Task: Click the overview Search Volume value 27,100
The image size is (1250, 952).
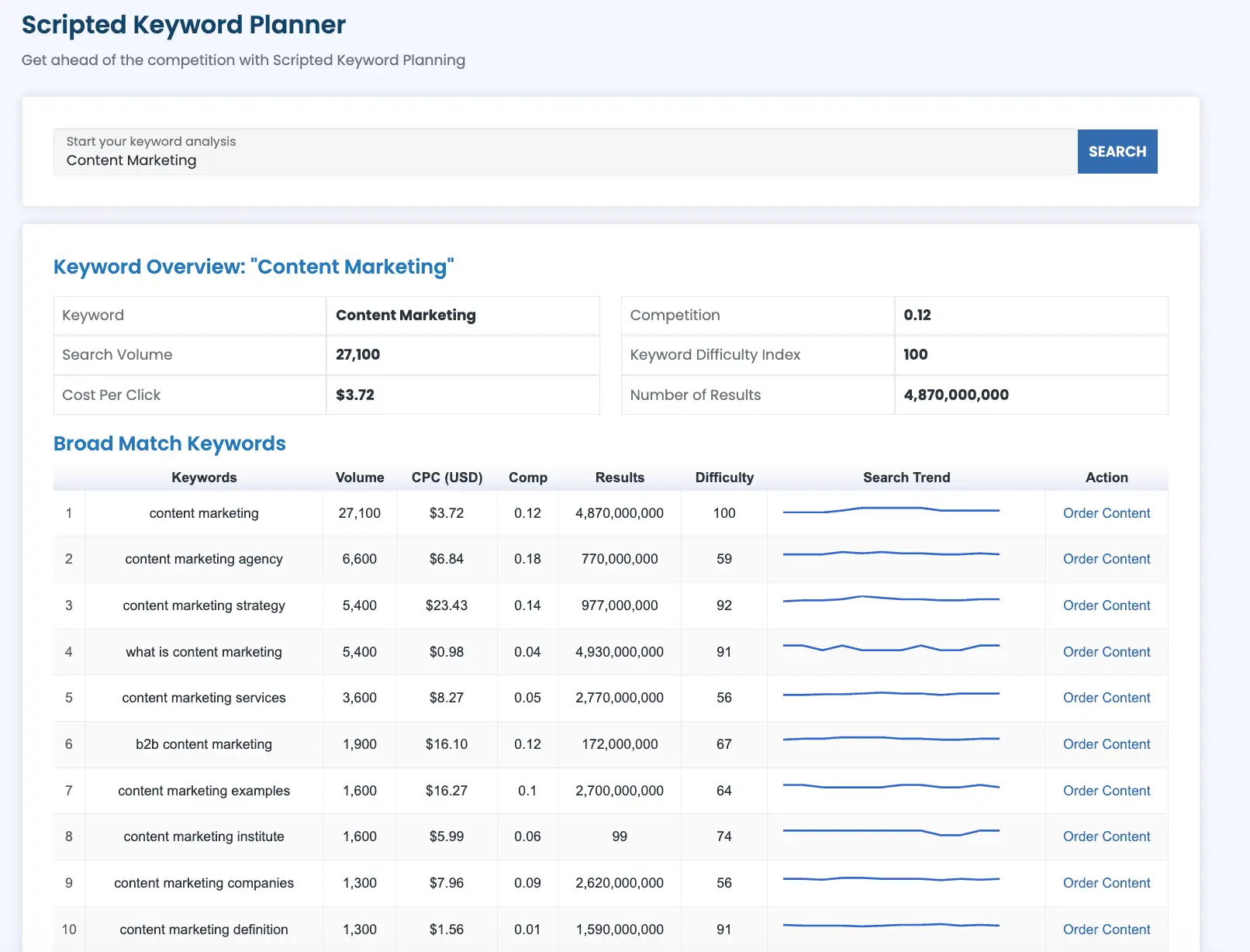Action: click(x=357, y=354)
